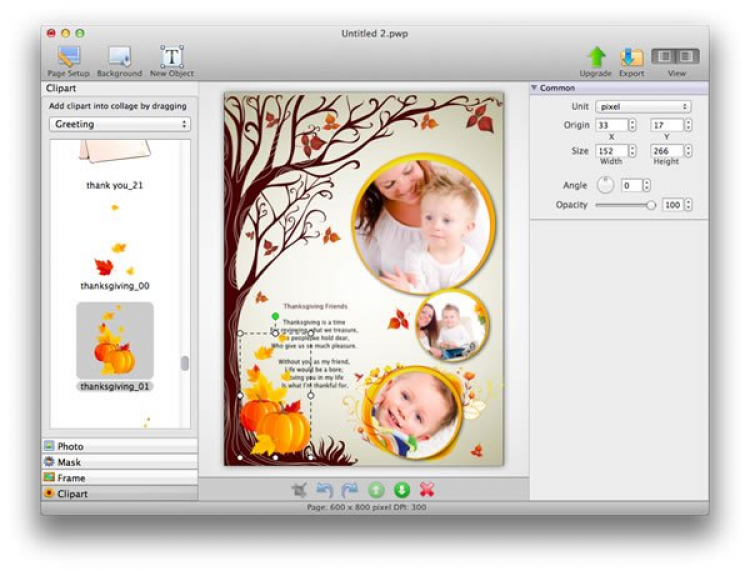Redo using the blue forward arrow
This screenshot has width=750, height=571.
coord(350,490)
